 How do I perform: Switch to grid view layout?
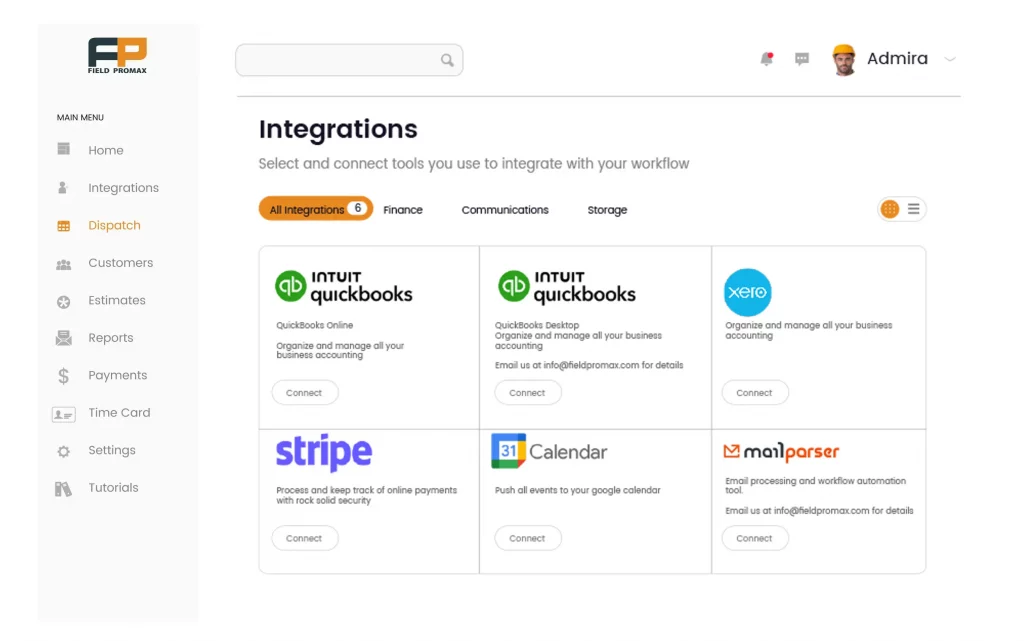pyautogui.click(x=889, y=209)
